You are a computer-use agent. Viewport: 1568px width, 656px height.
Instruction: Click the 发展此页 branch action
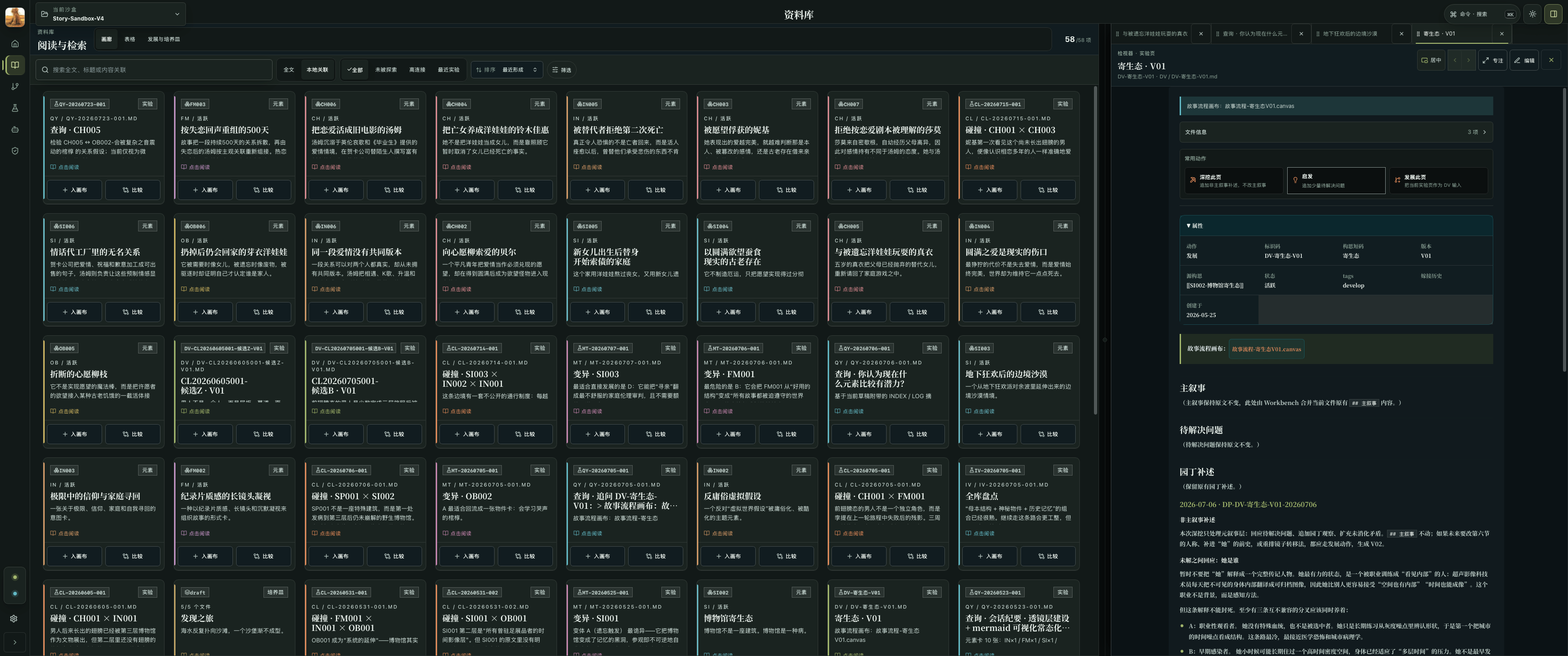[1438, 181]
